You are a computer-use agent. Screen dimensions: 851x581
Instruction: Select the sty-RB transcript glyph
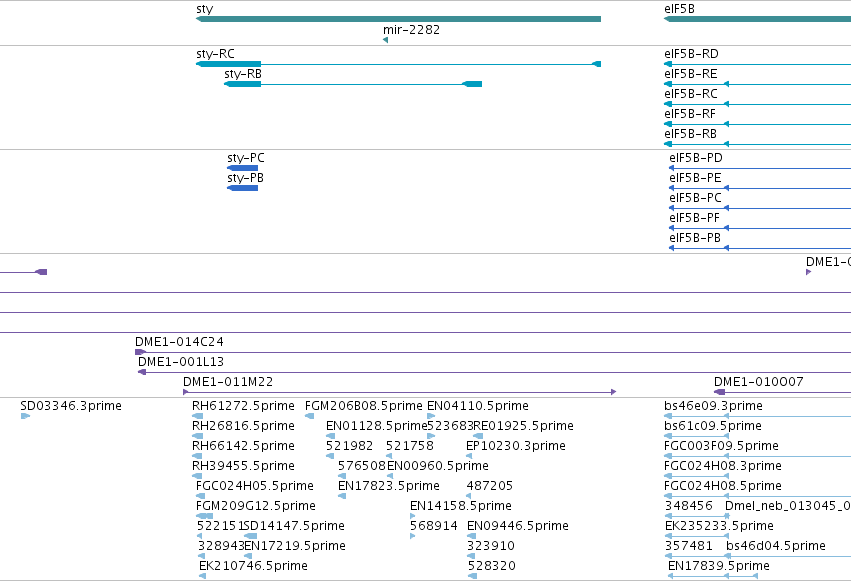353,84
